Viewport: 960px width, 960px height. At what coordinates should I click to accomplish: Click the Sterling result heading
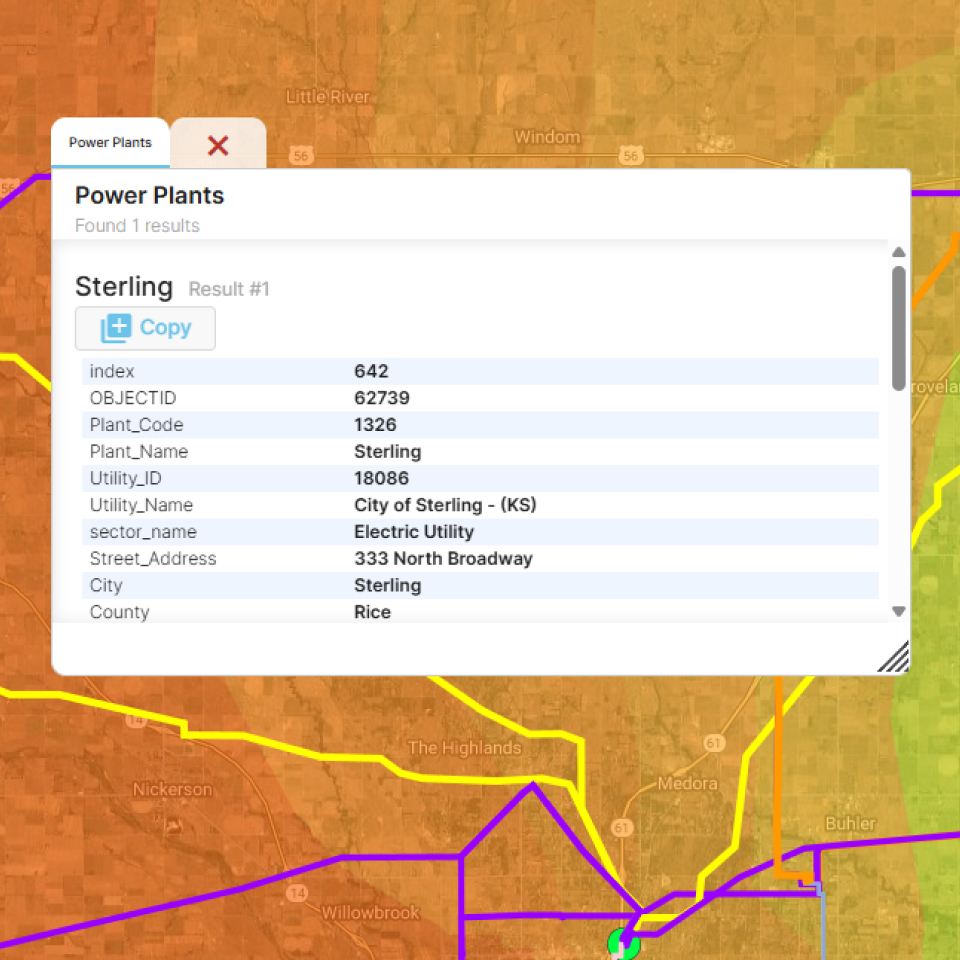[x=124, y=287]
